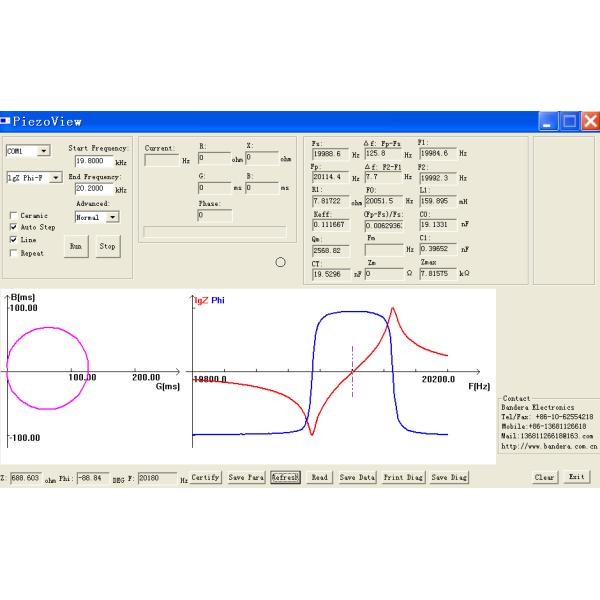Enable the Ceramic checkbox
600x600 pixels.
13,215
